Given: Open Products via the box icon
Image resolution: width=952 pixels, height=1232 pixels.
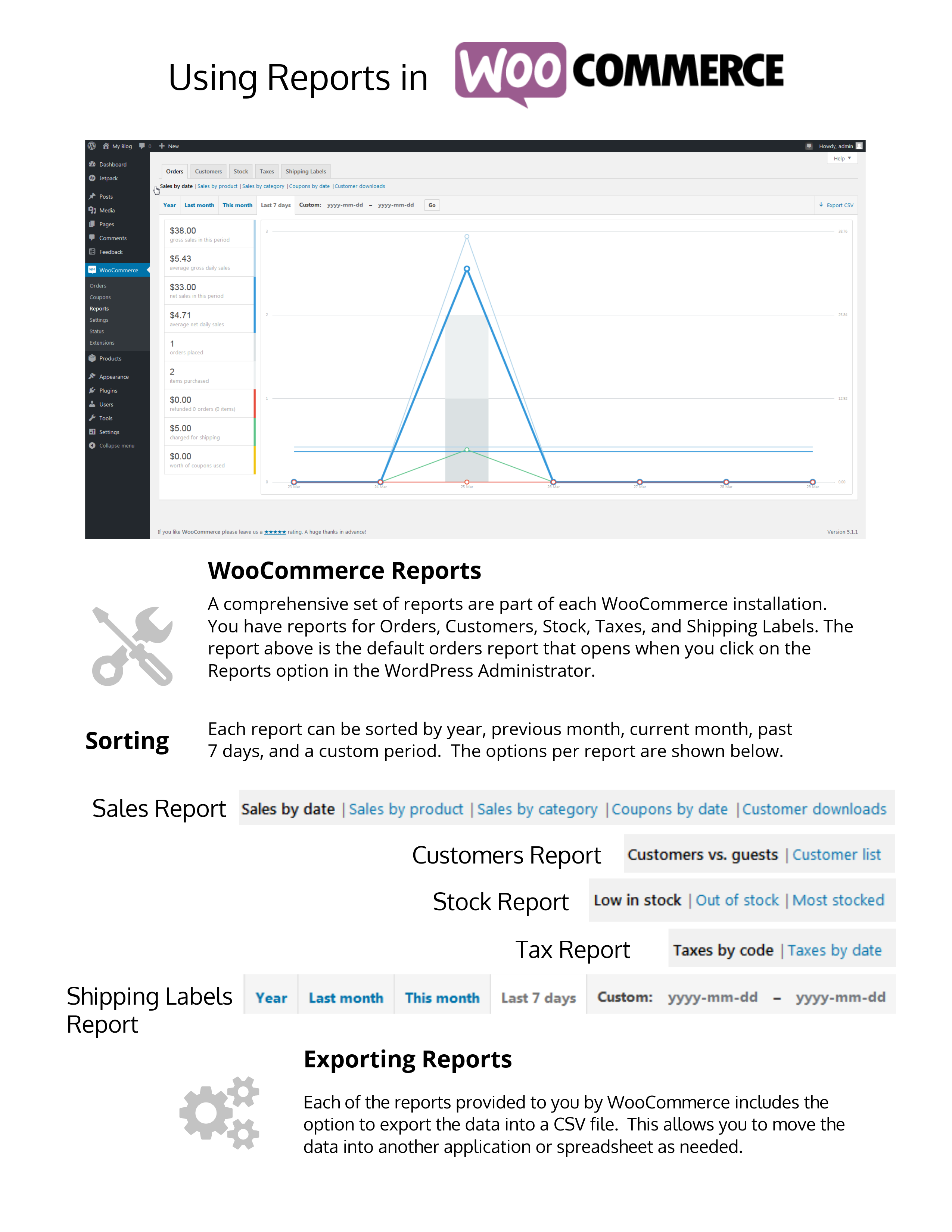Looking at the screenshot, I should [x=92, y=358].
